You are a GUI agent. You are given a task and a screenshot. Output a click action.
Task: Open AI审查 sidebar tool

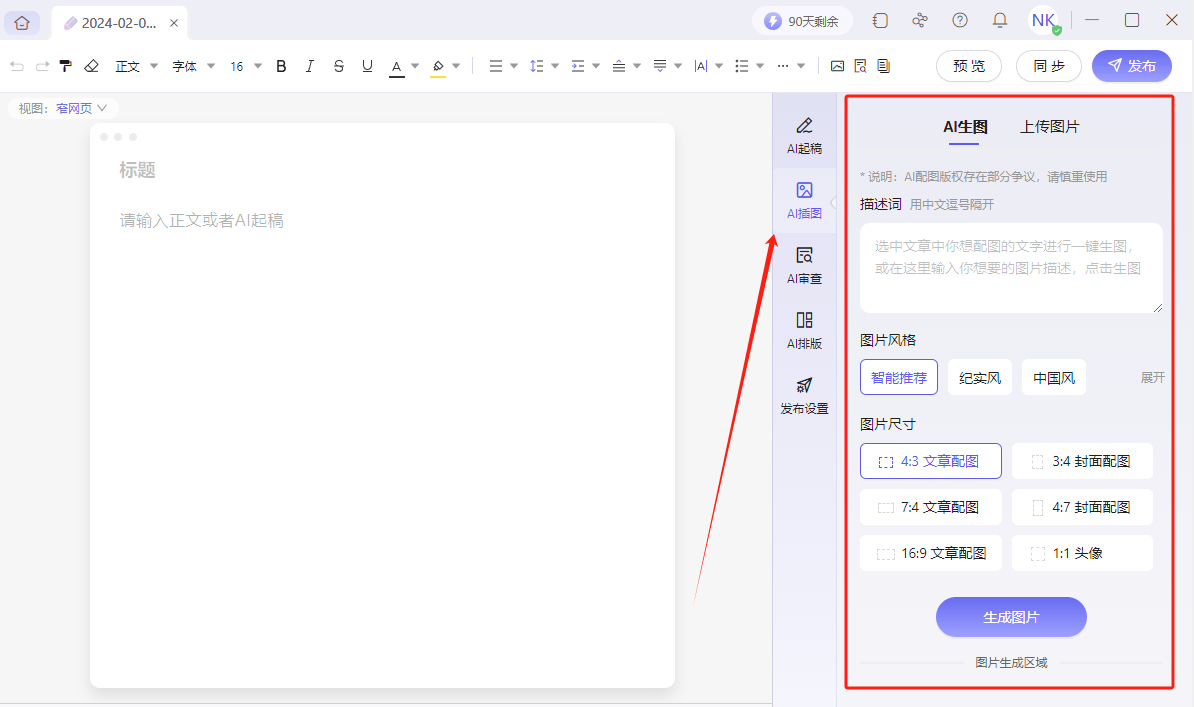[804, 265]
